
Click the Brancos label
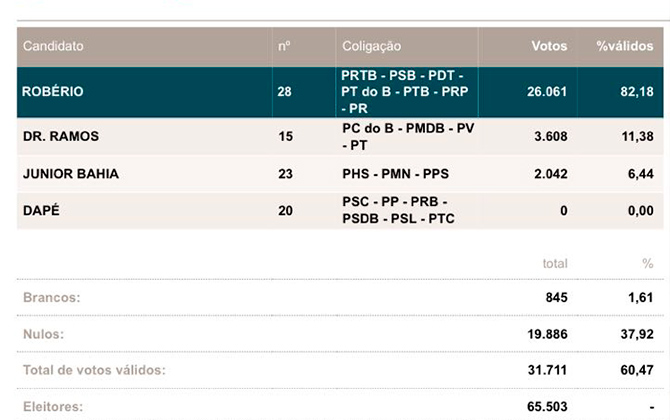52,297
